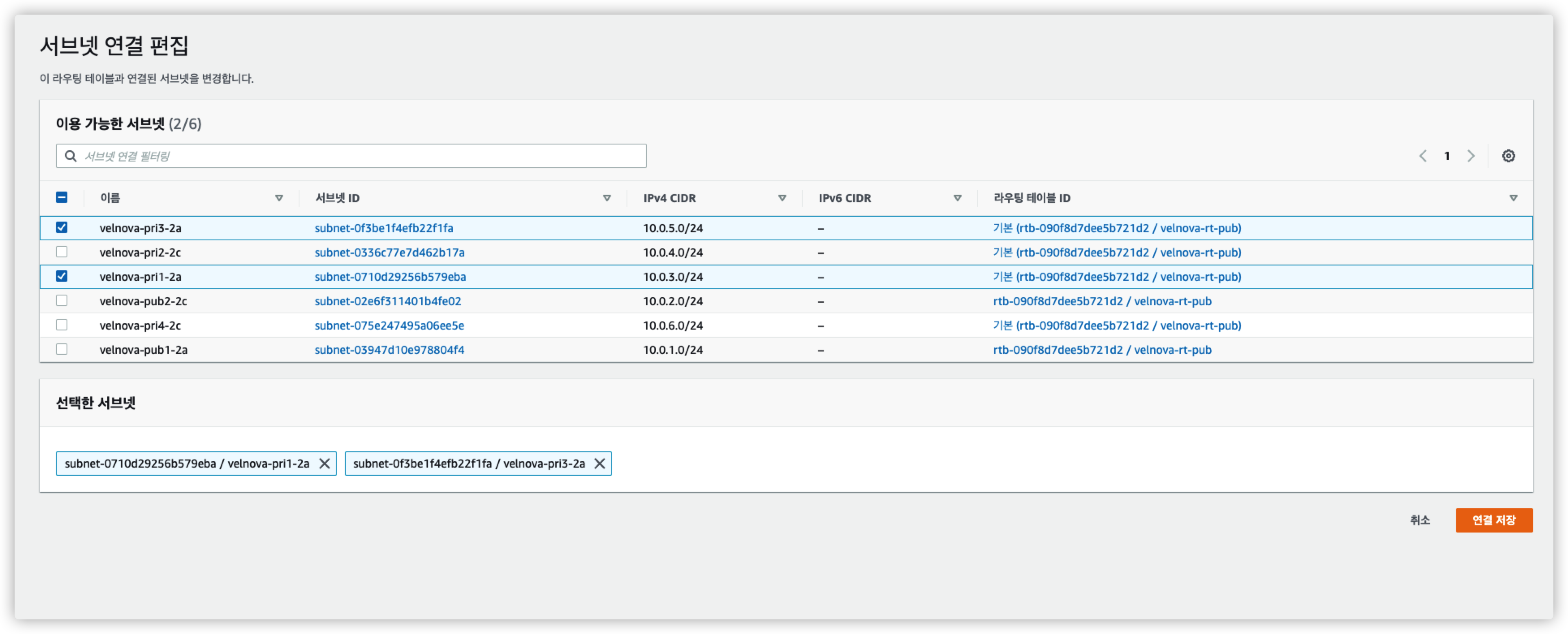Toggle the select-all header checkbox
The height and width of the screenshot is (634, 1568).
[x=62, y=197]
